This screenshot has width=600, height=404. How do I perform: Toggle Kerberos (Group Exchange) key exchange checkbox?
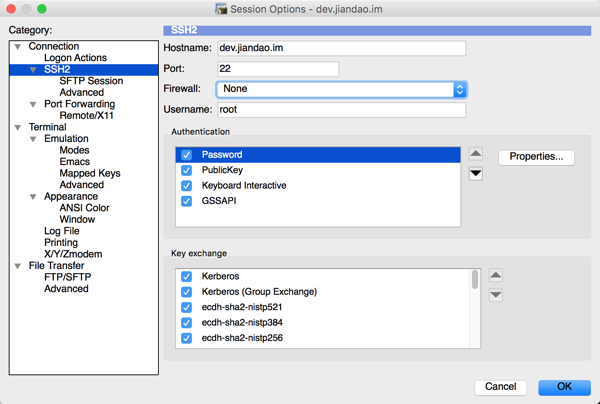[186, 292]
